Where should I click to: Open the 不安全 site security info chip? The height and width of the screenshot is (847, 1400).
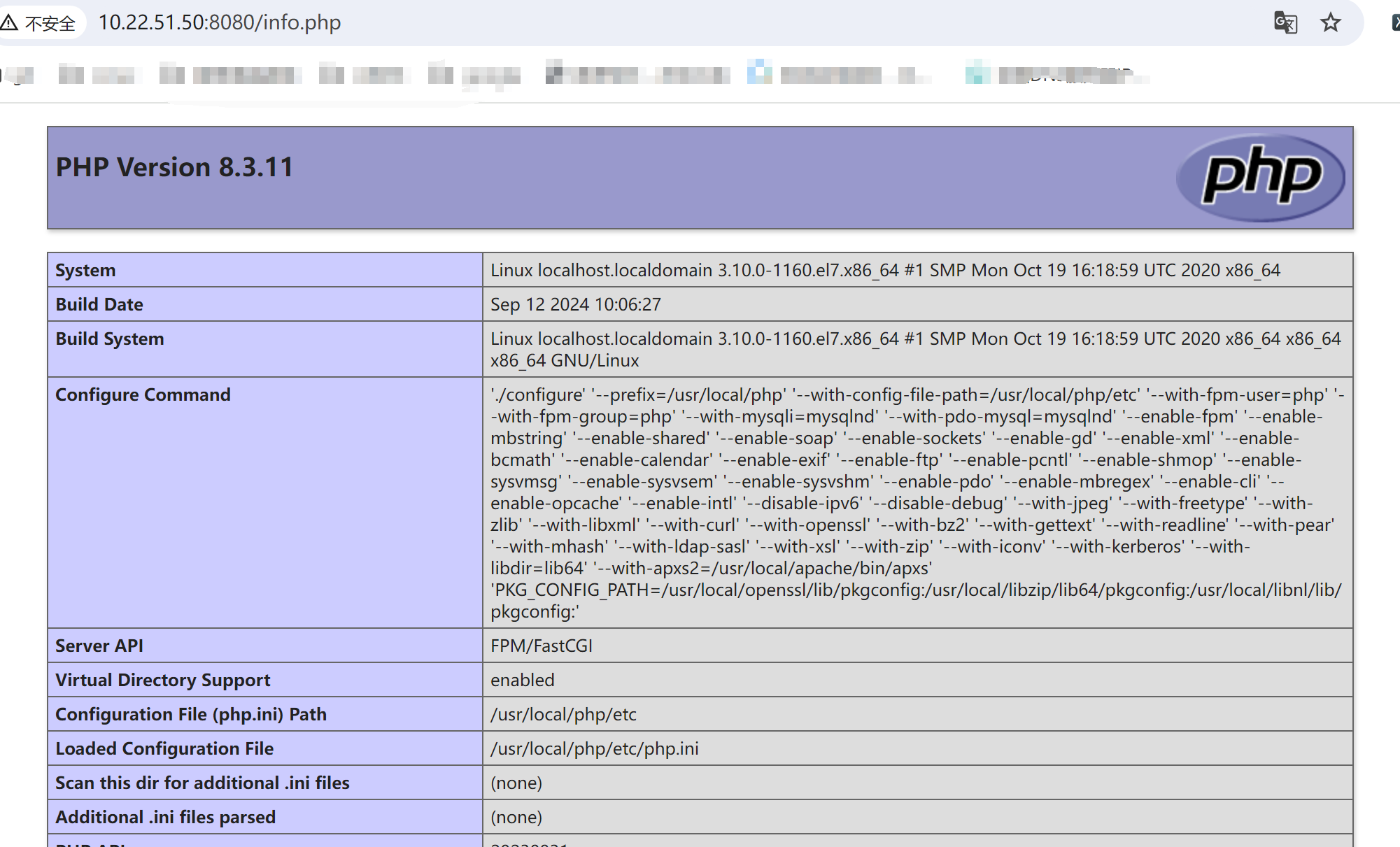click(x=49, y=23)
